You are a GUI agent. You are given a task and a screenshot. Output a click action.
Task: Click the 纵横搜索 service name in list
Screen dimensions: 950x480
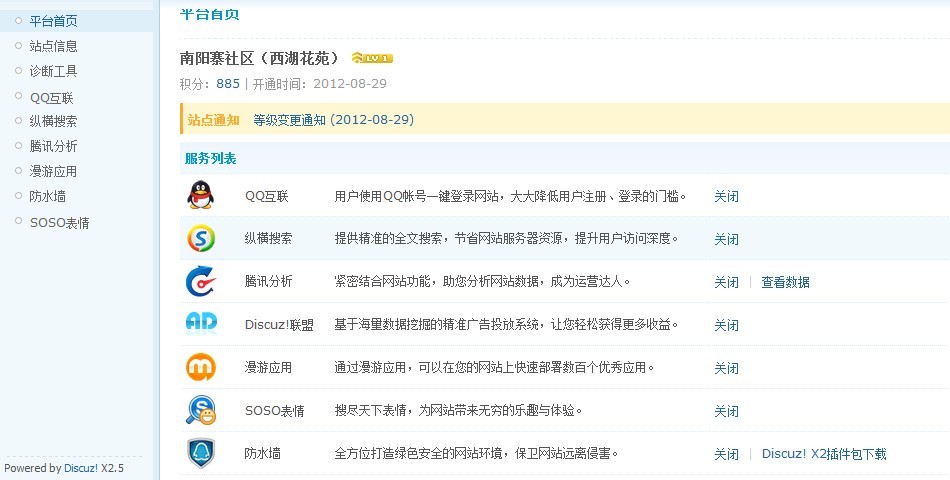(268, 239)
